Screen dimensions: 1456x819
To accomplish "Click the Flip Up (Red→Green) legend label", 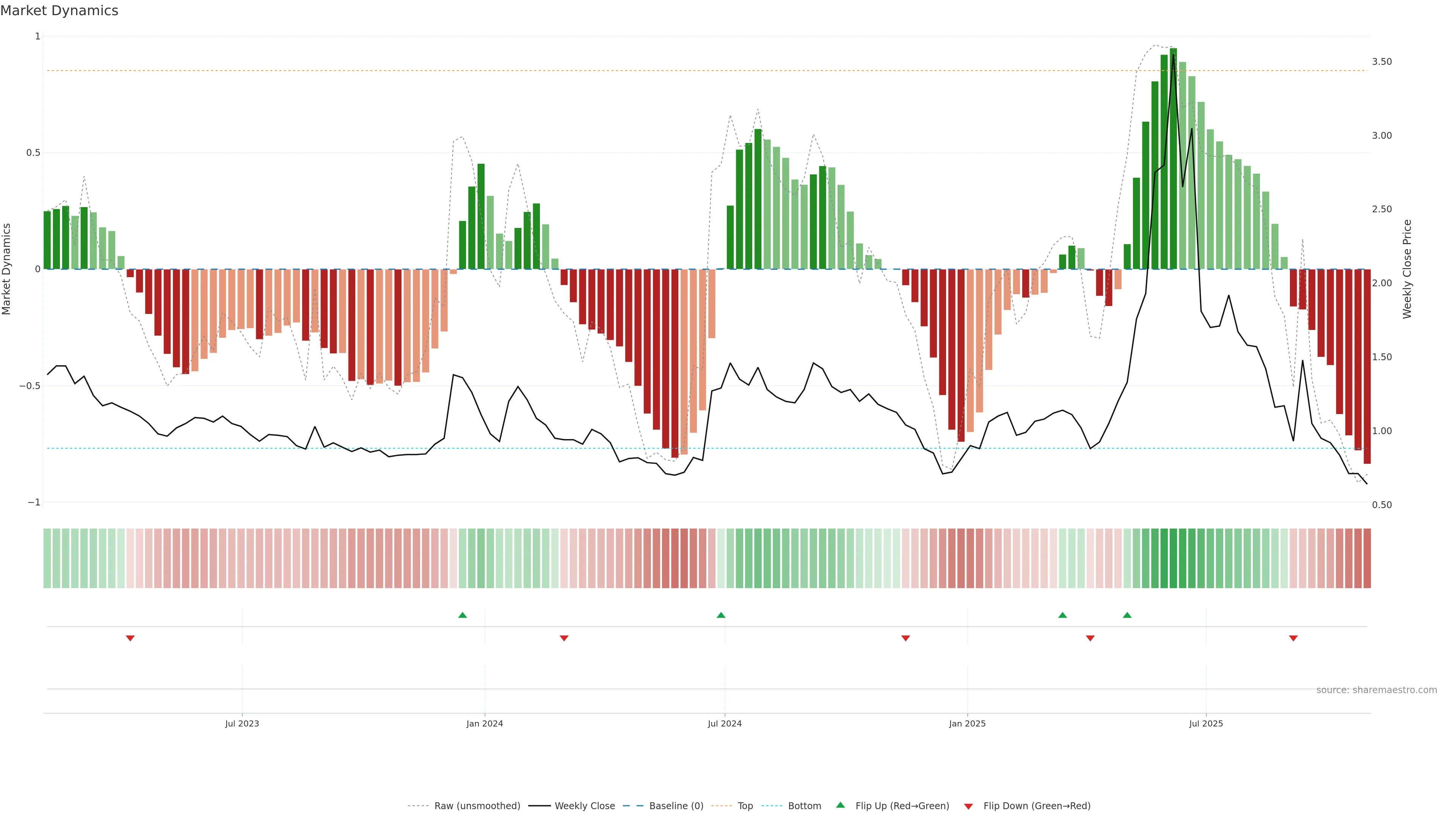I will 902,805.
